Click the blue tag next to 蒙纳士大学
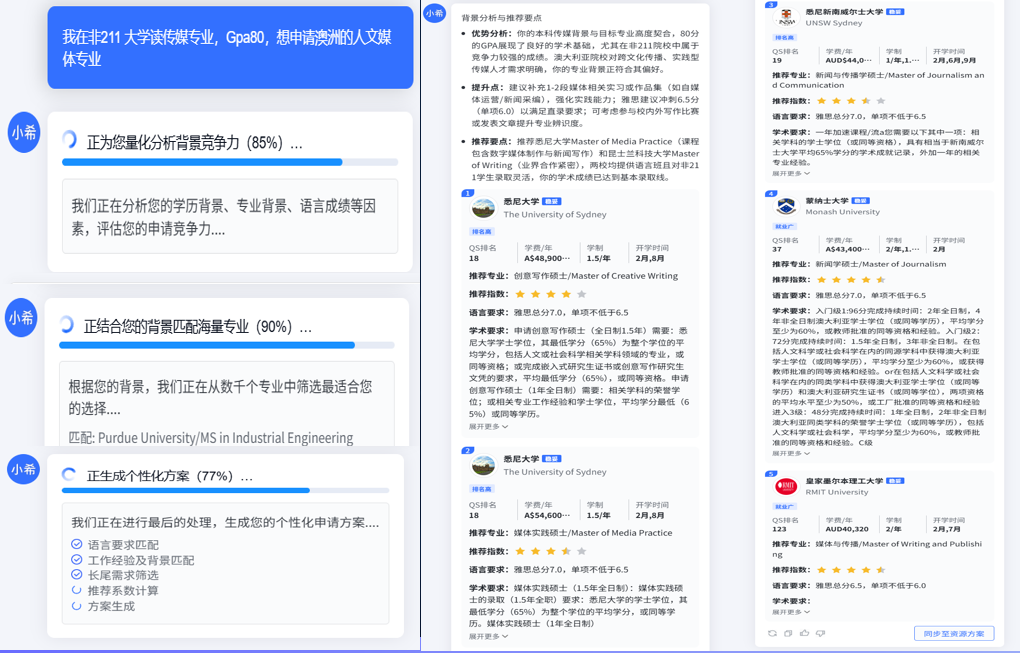Image resolution: width=1020 pixels, height=653 pixels. 861,200
